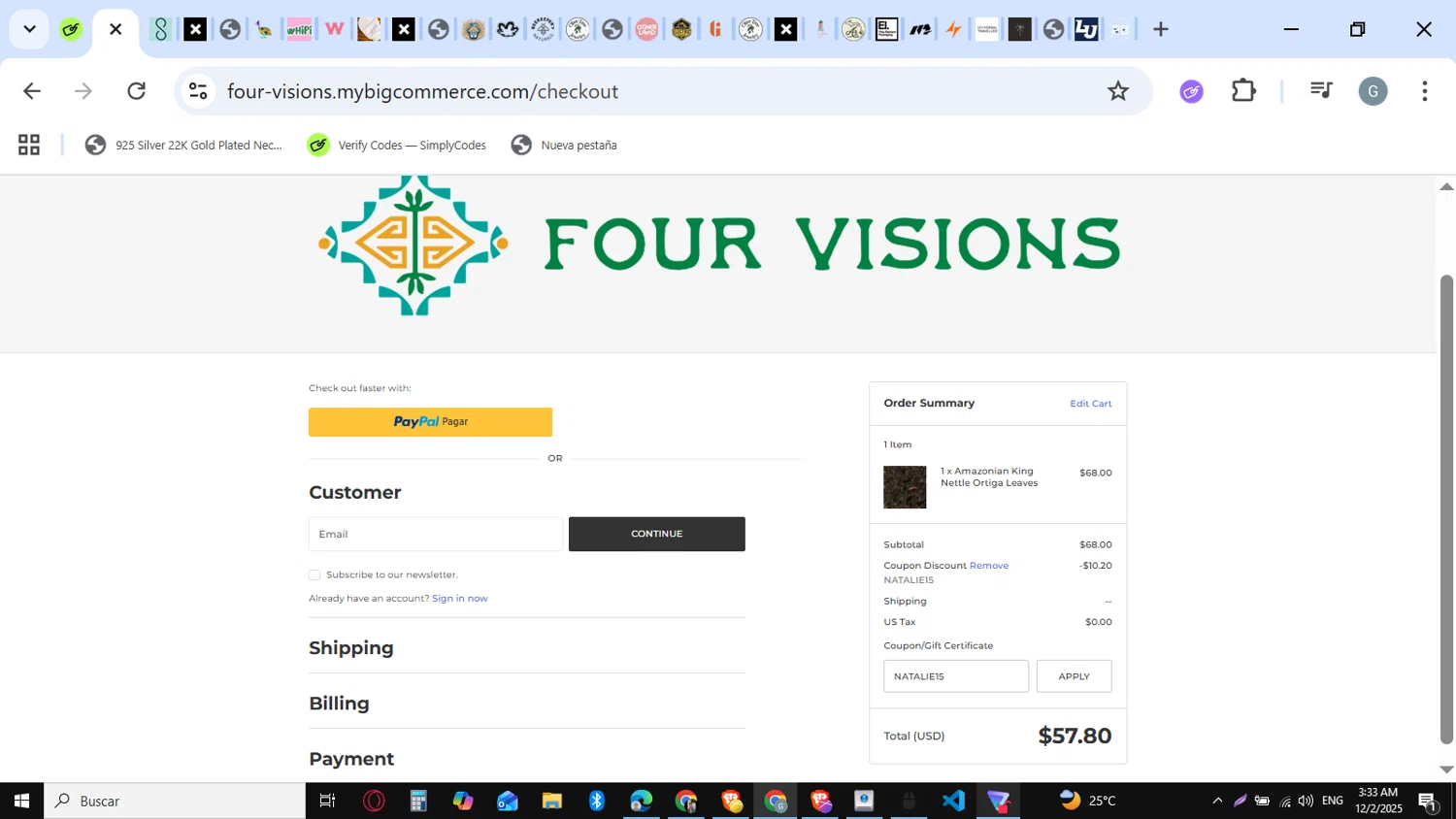Click the Amazonian King Nettle thumbnail
This screenshot has width=1456, height=819.
905,487
